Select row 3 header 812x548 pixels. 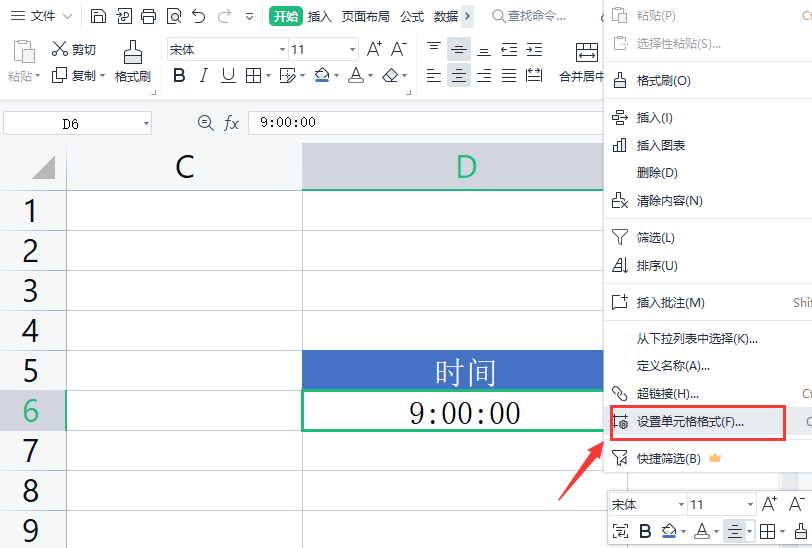tap(31, 290)
